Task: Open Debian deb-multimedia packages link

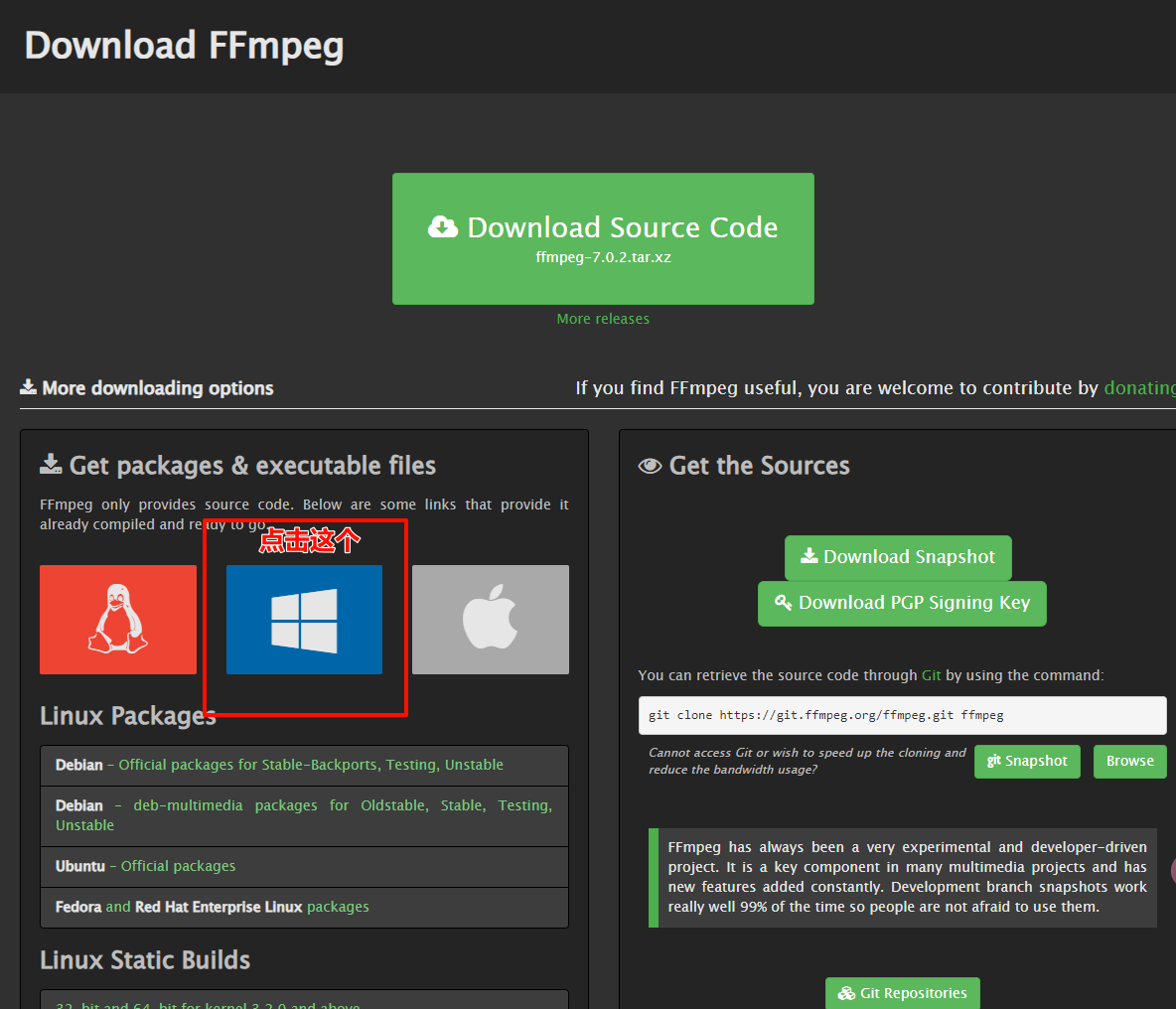Action: tap(304, 815)
